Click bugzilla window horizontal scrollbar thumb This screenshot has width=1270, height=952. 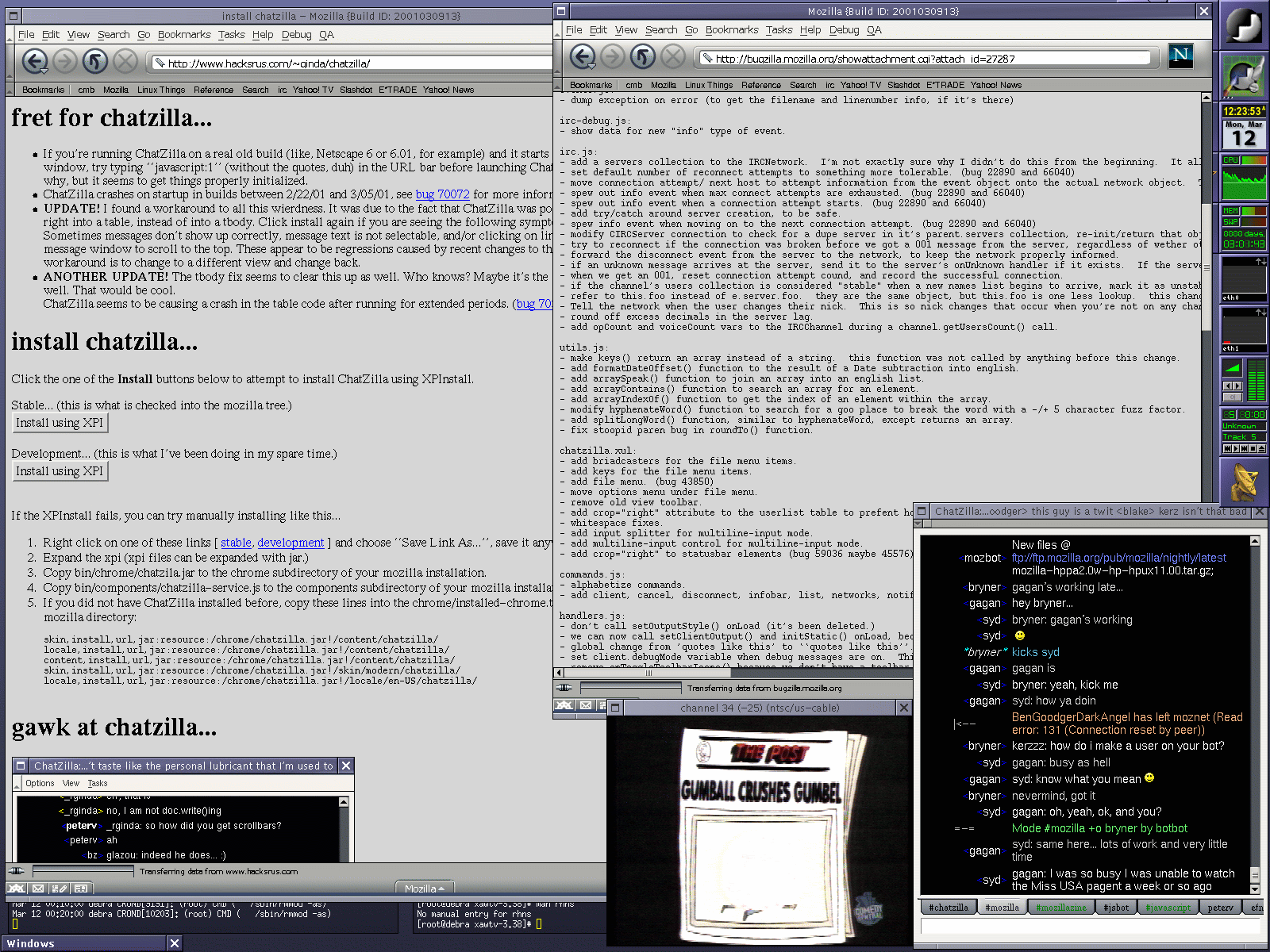click(x=648, y=674)
